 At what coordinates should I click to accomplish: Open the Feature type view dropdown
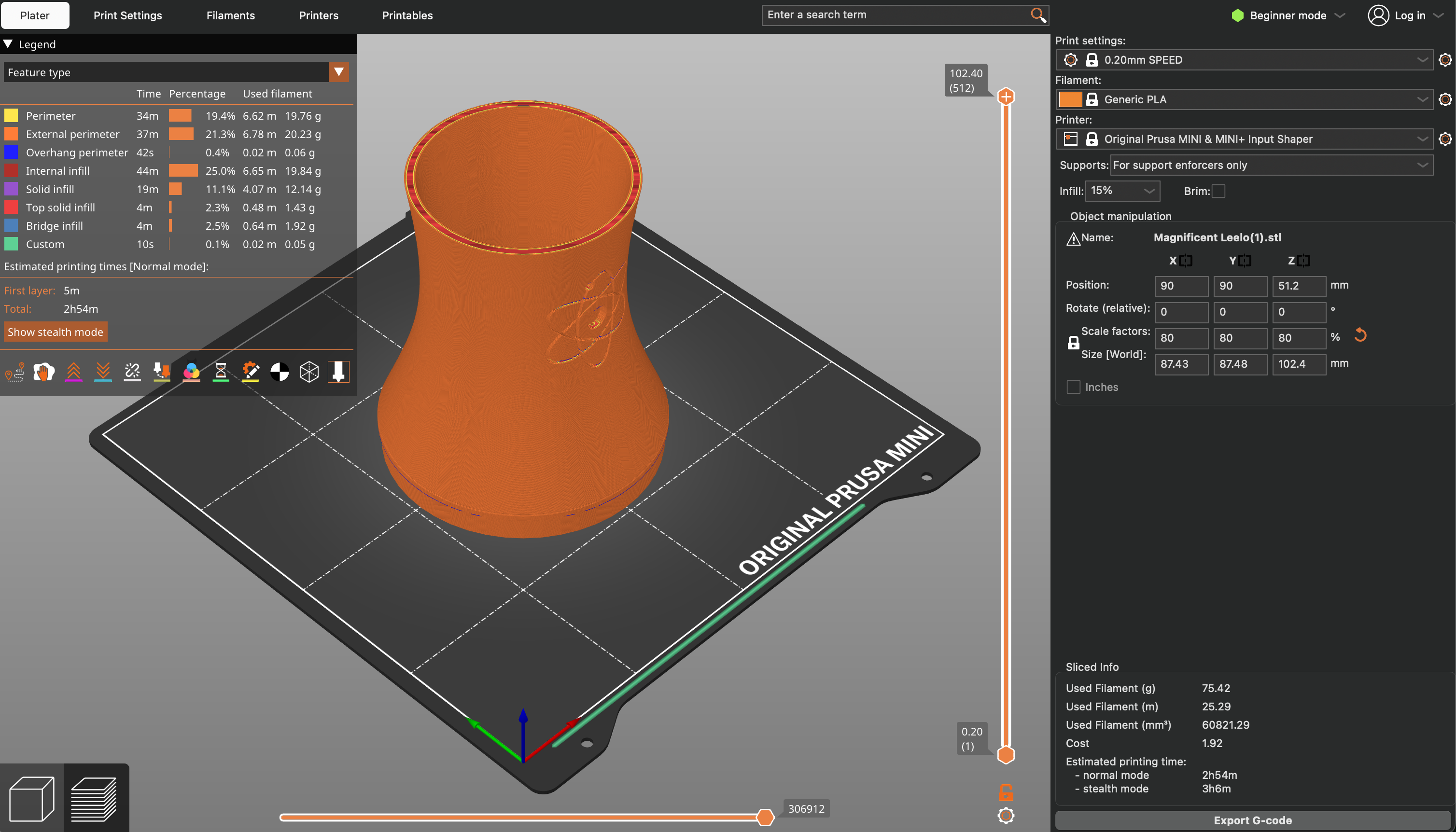point(339,72)
